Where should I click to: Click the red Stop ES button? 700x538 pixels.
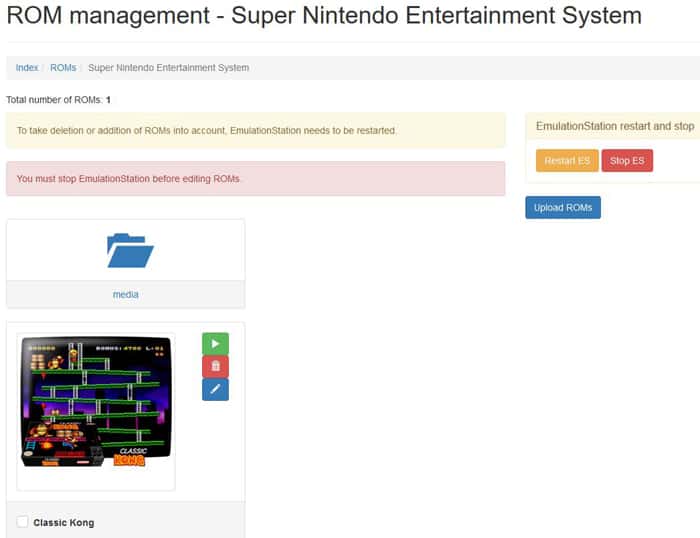point(627,161)
